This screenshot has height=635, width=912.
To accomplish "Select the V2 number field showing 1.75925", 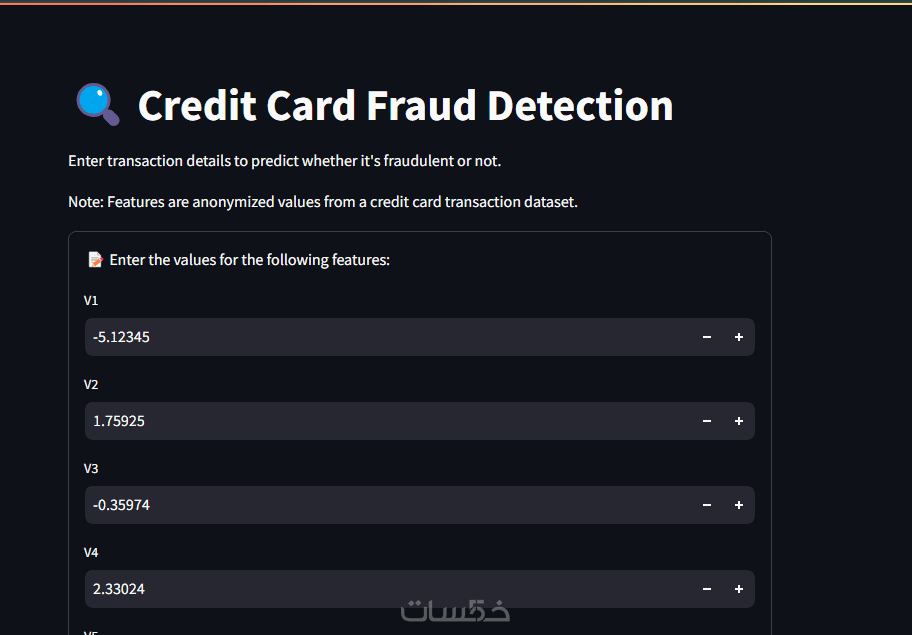I will [x=380, y=421].
